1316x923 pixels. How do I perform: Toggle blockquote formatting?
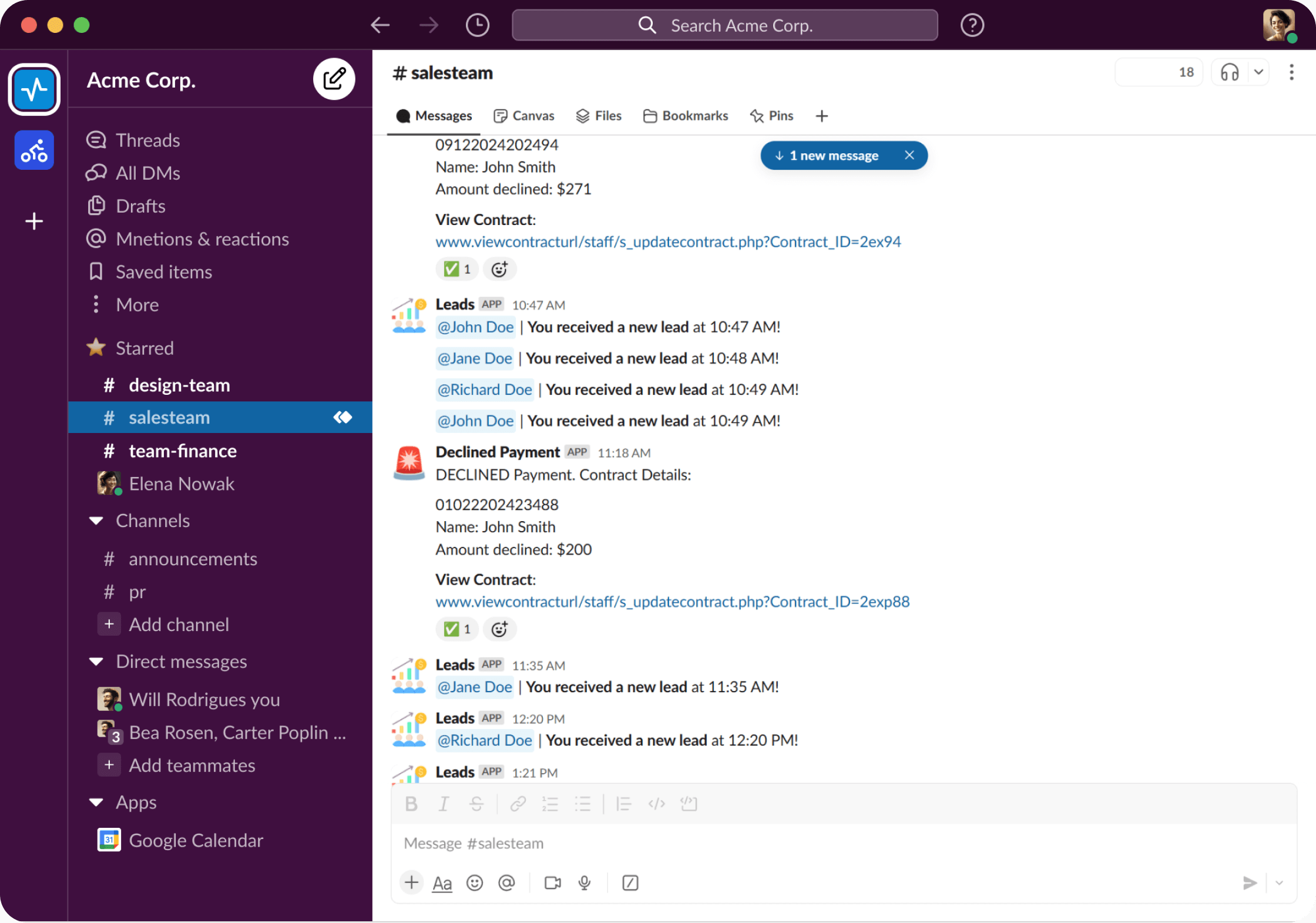(x=623, y=804)
